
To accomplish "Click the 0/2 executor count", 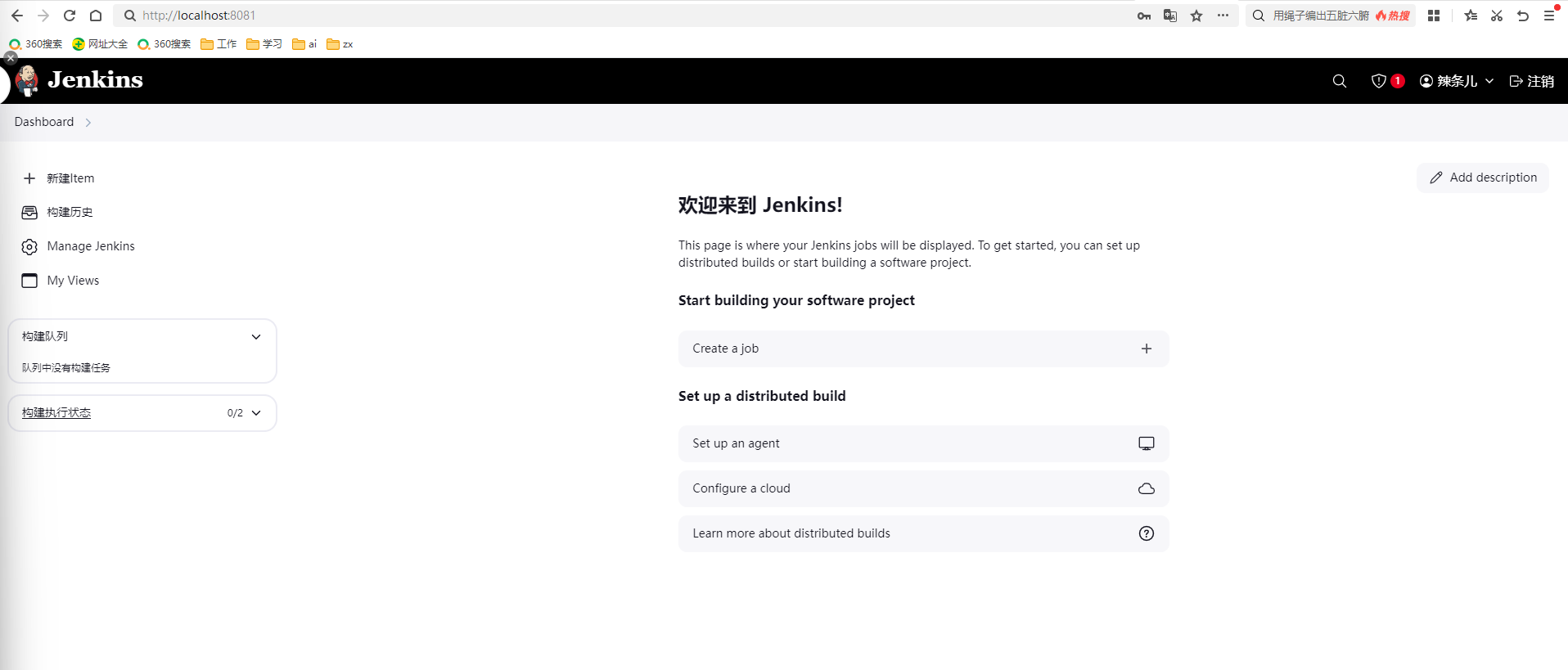I will point(235,413).
